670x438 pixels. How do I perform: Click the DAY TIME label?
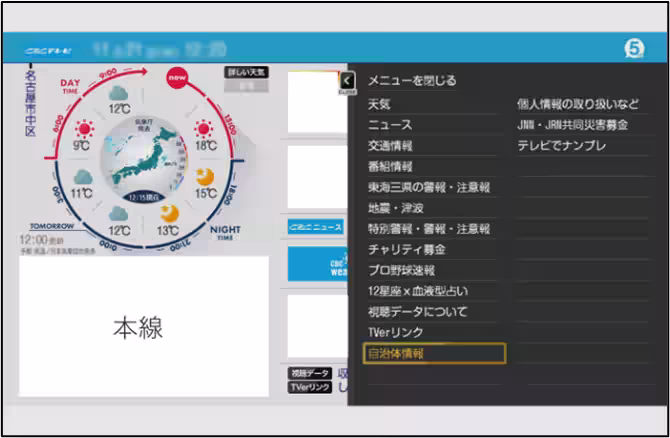coord(70,86)
